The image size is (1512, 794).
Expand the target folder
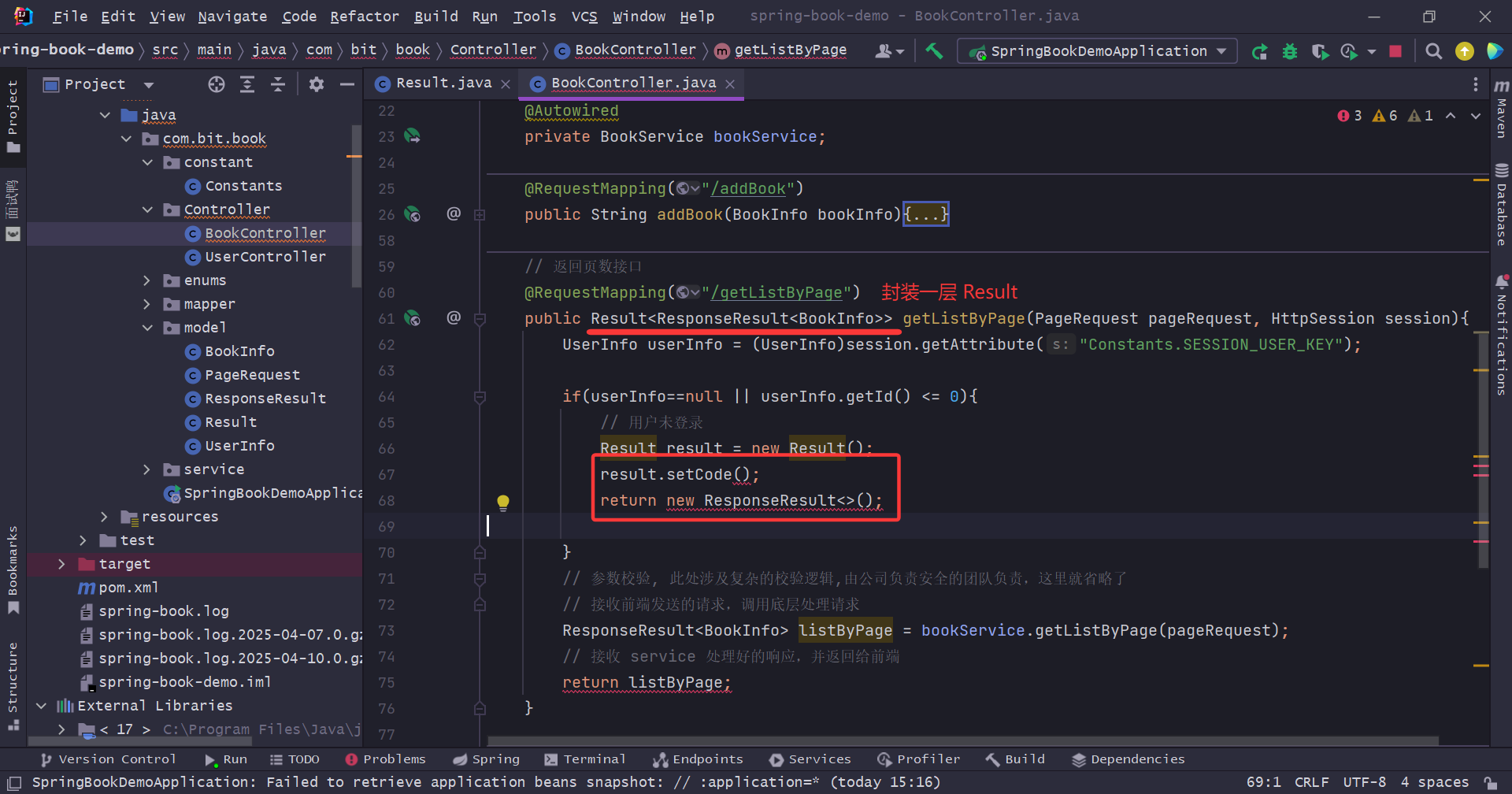click(x=62, y=564)
